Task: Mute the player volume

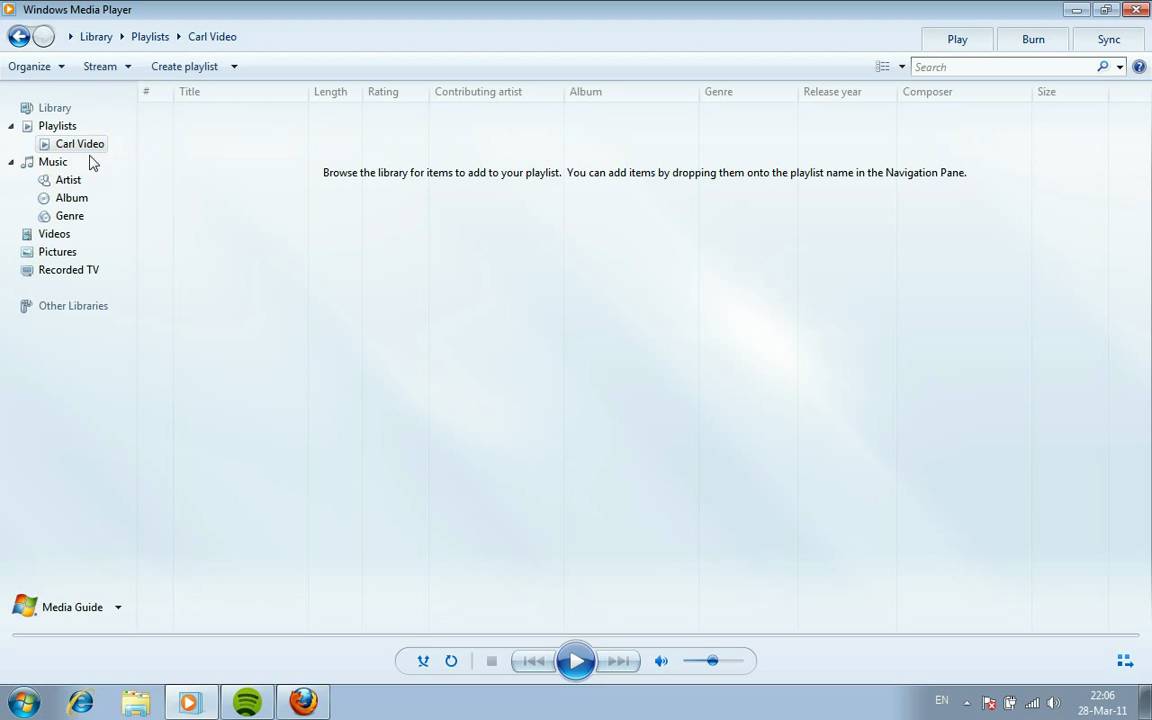Action: (x=661, y=661)
